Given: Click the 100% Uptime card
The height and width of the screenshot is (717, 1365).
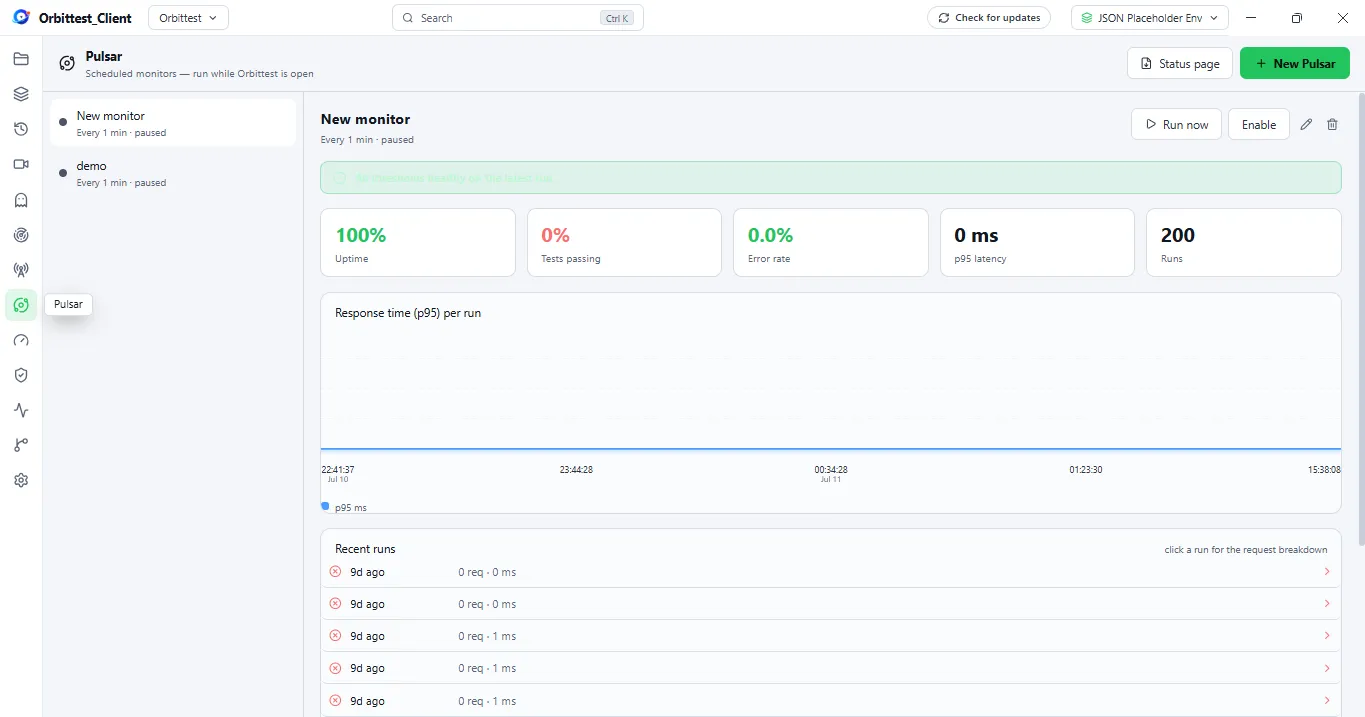Looking at the screenshot, I should pos(418,242).
